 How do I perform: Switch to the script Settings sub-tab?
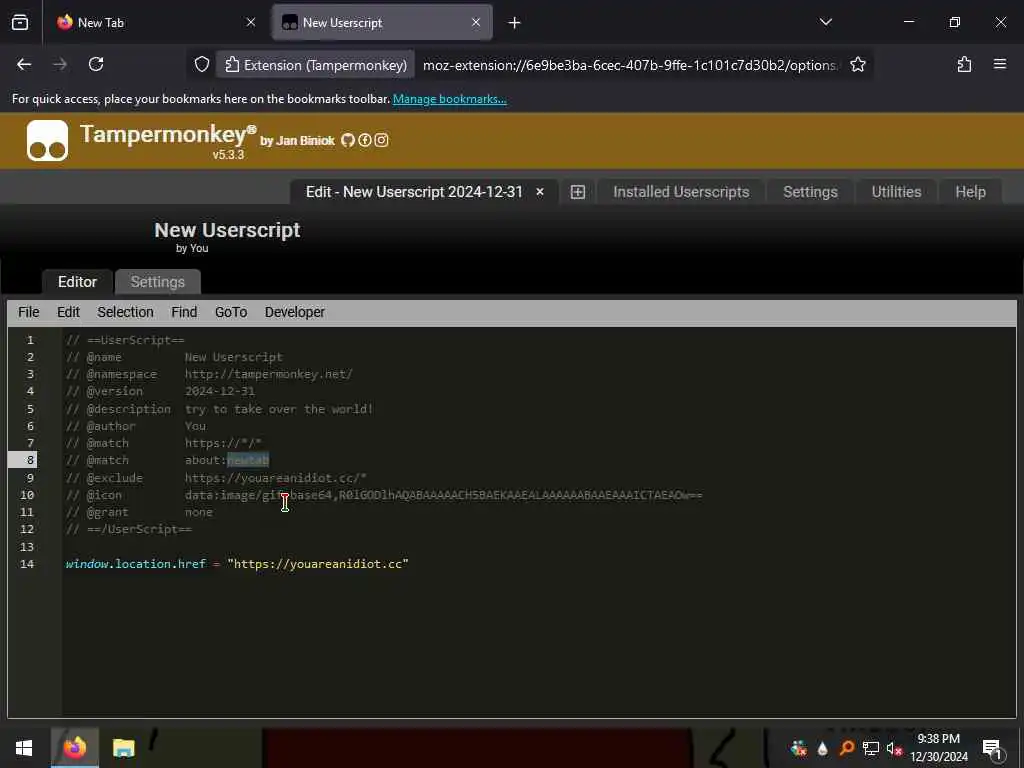[x=157, y=282]
